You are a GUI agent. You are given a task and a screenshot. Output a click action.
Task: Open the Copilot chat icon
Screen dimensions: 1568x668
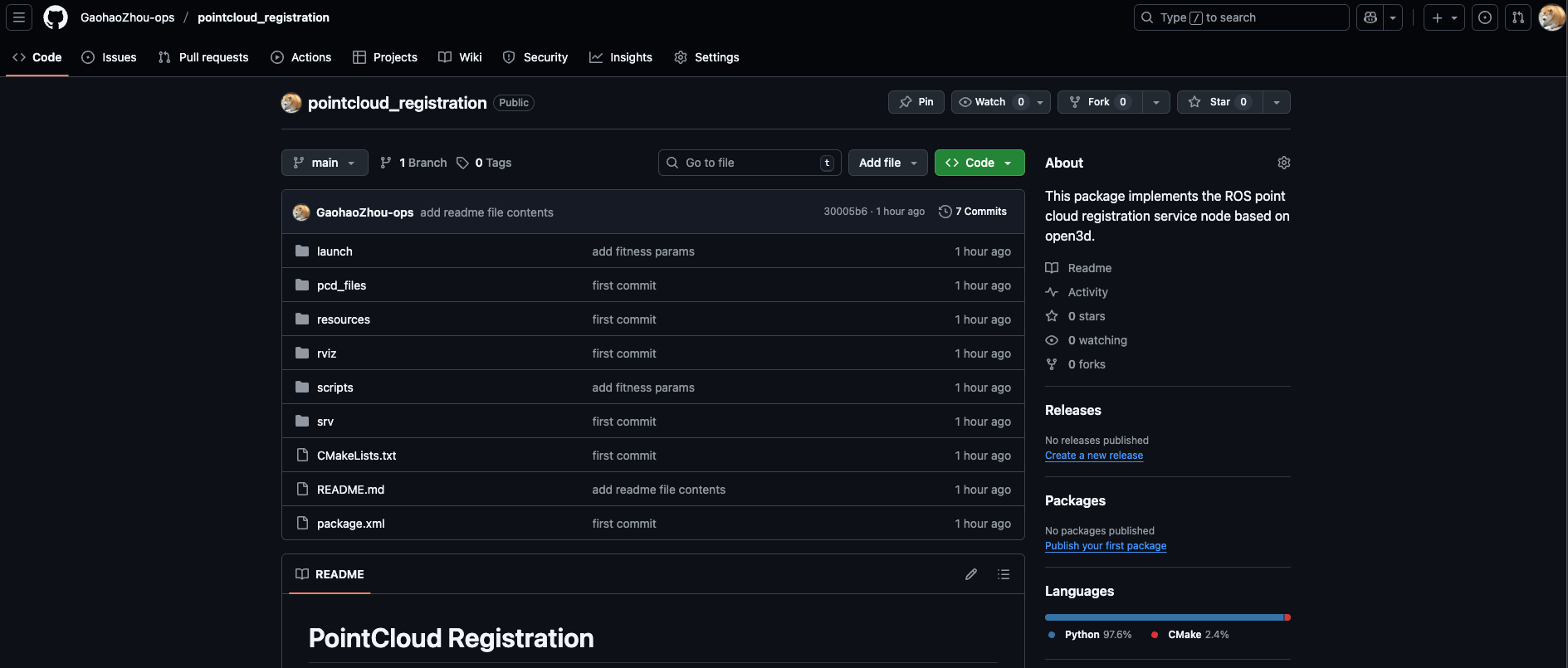click(x=1370, y=17)
